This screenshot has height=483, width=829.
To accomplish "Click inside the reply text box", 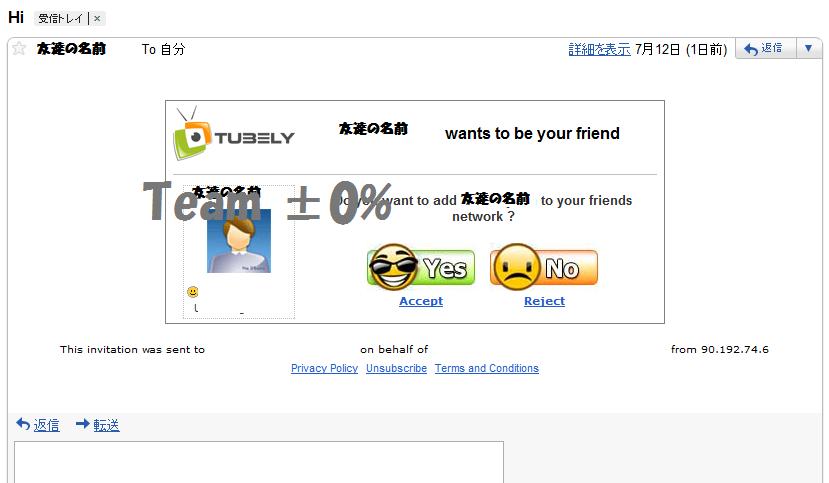I will click(x=259, y=462).
